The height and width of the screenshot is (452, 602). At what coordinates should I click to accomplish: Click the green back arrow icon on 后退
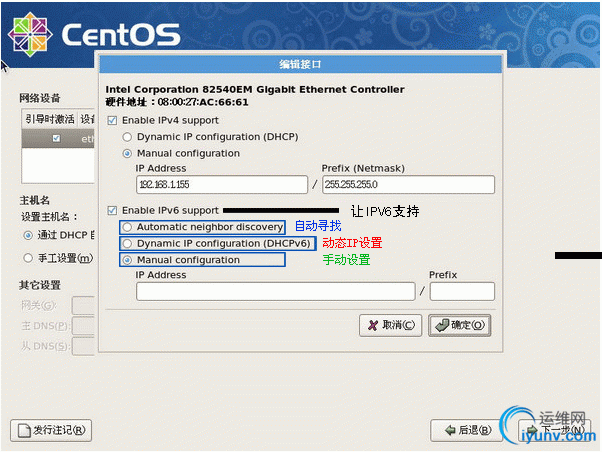(450, 430)
